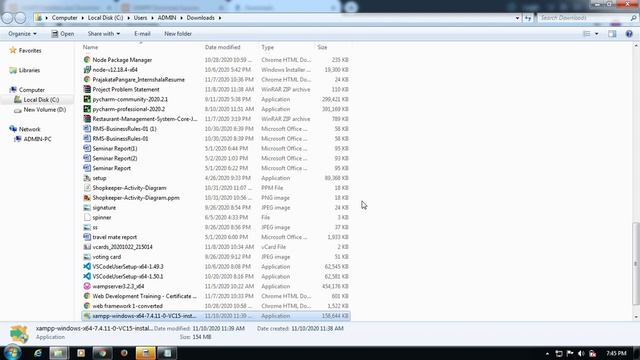Open the Organize menu
640x360 pixels.
[22, 34]
